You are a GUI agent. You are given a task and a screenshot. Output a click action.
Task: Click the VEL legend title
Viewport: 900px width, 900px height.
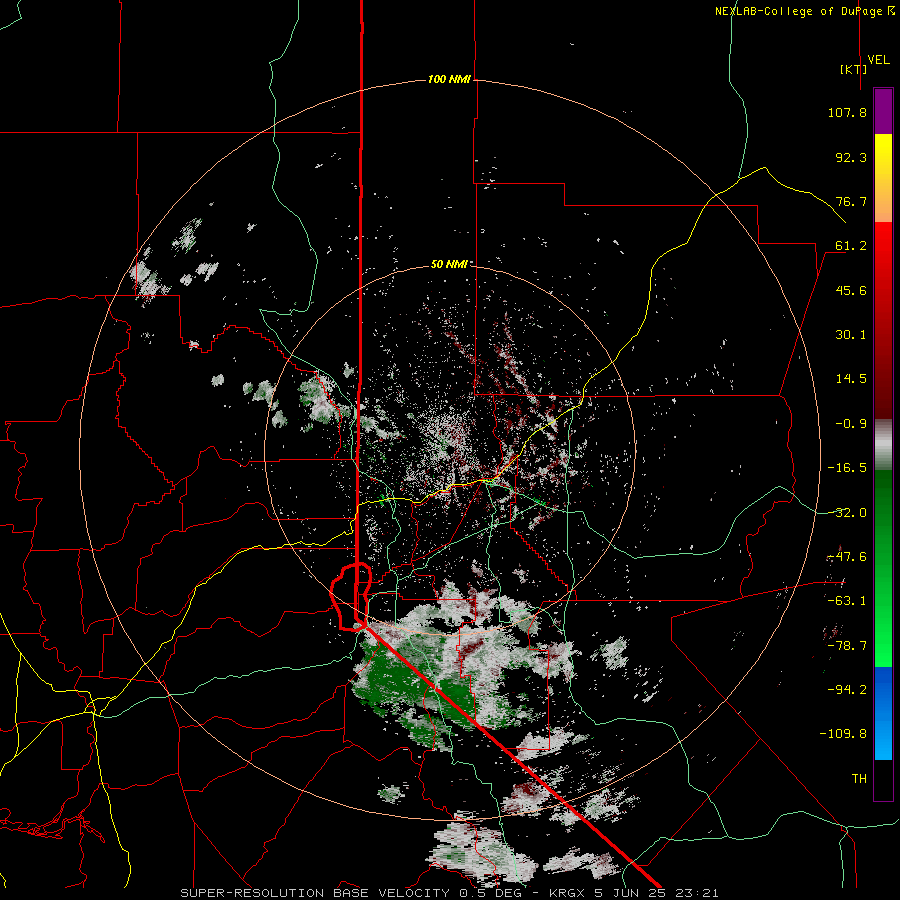coord(878,60)
